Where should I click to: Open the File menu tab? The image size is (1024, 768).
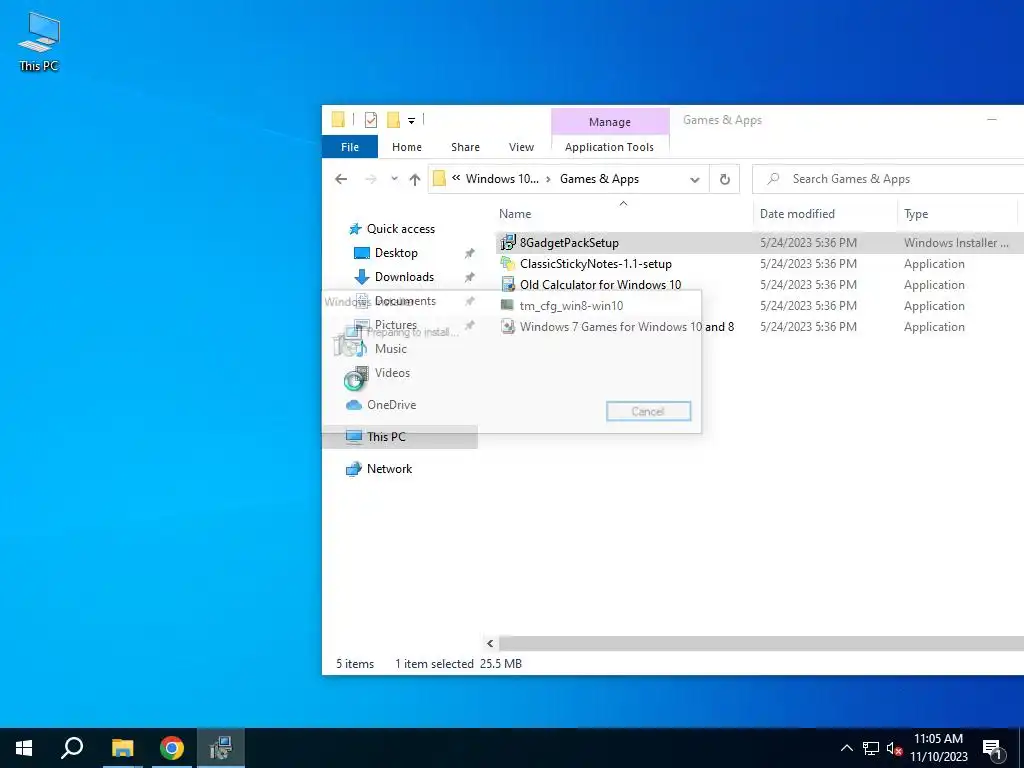coord(350,147)
